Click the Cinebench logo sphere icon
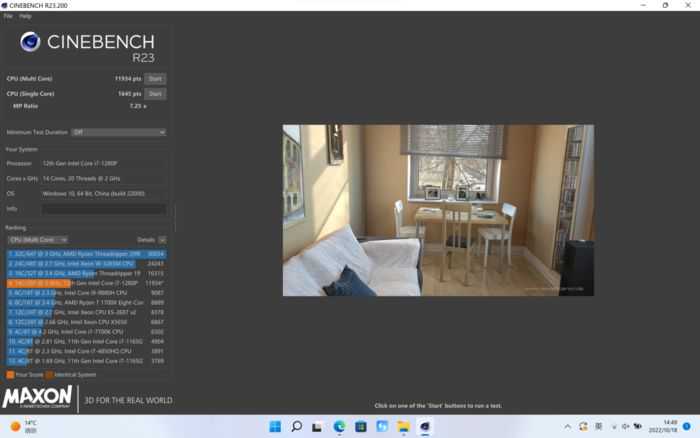The width and height of the screenshot is (700, 438). pos(30,41)
